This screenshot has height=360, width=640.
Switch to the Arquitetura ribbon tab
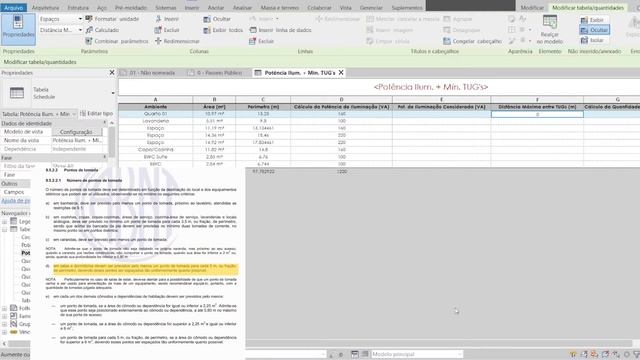[x=45, y=8]
